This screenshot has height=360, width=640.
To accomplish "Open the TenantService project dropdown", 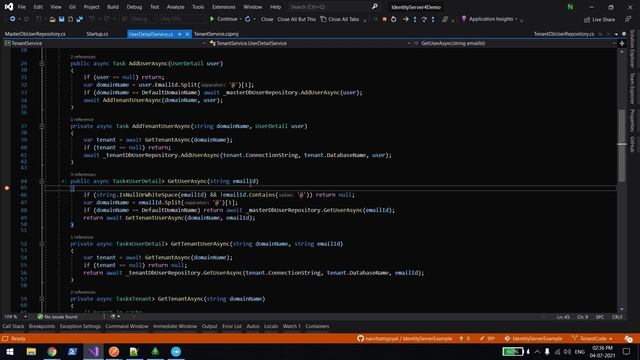I will 104,43.
